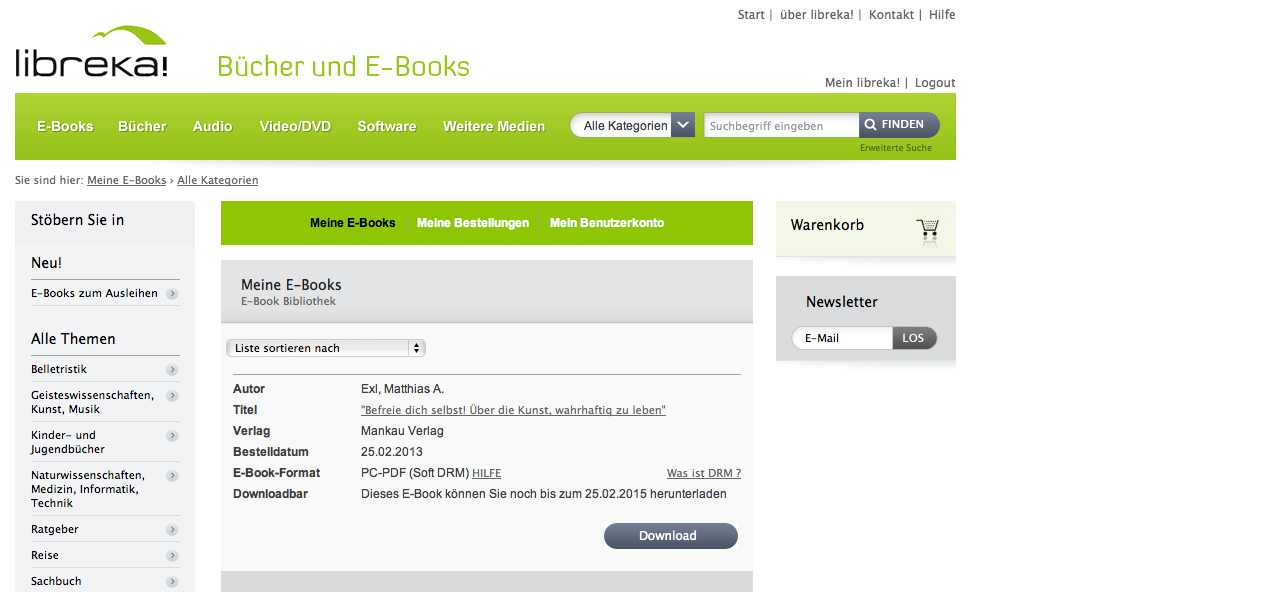Click arrow icon next to Reise
This screenshot has height=592, width=1279.
point(172,556)
